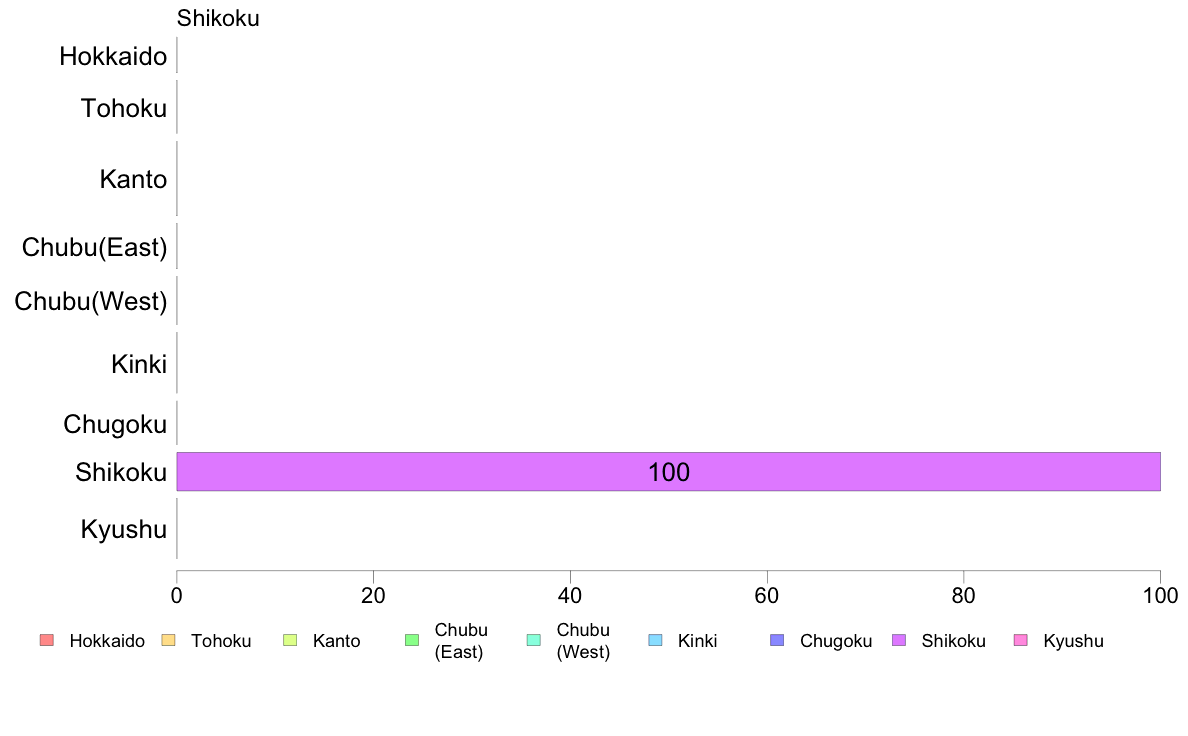The image size is (1188, 736).
Task: Click the Chugoku legend text label
Action: [836, 641]
